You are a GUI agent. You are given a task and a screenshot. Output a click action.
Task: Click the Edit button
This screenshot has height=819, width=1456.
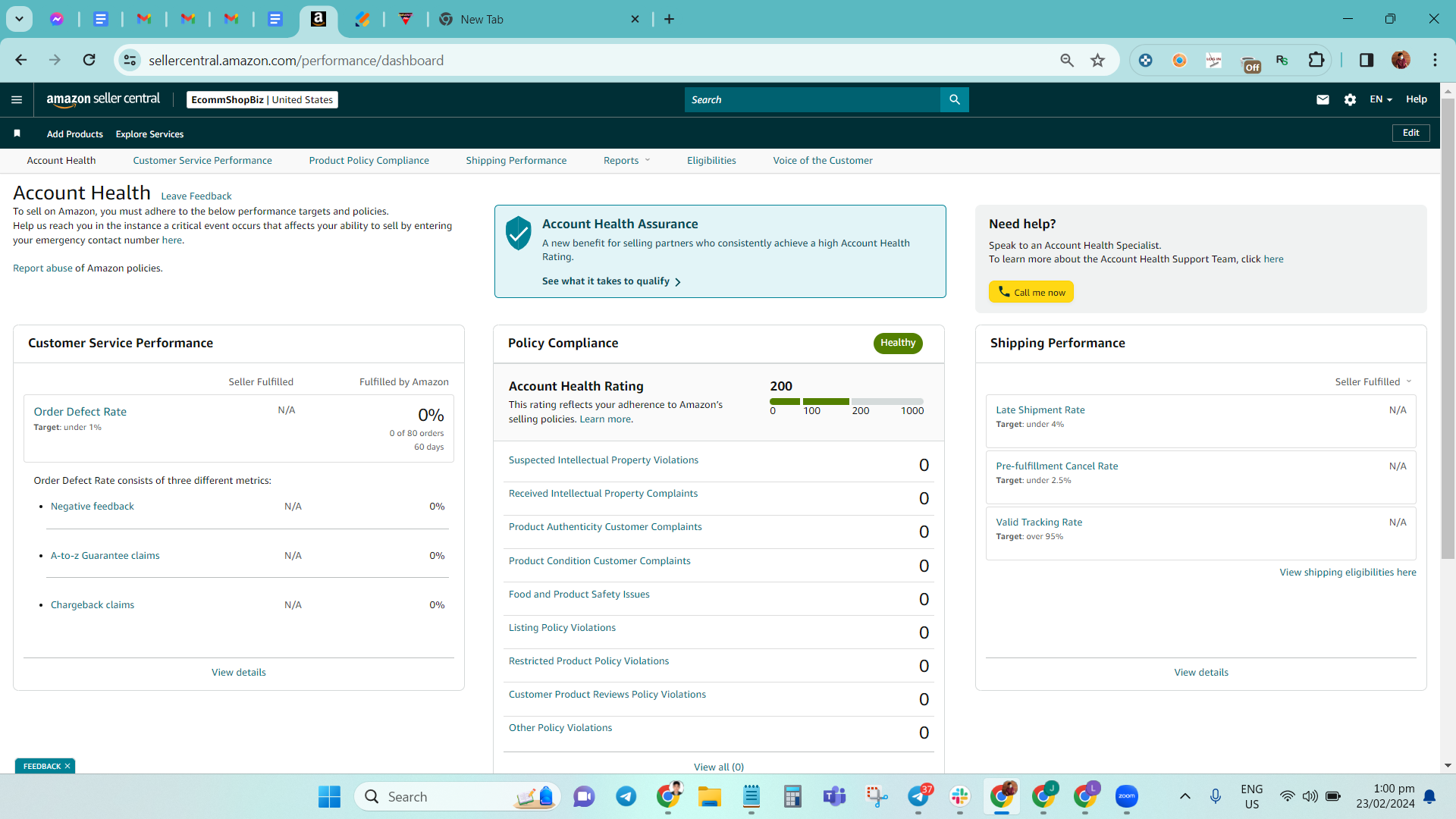1410,133
